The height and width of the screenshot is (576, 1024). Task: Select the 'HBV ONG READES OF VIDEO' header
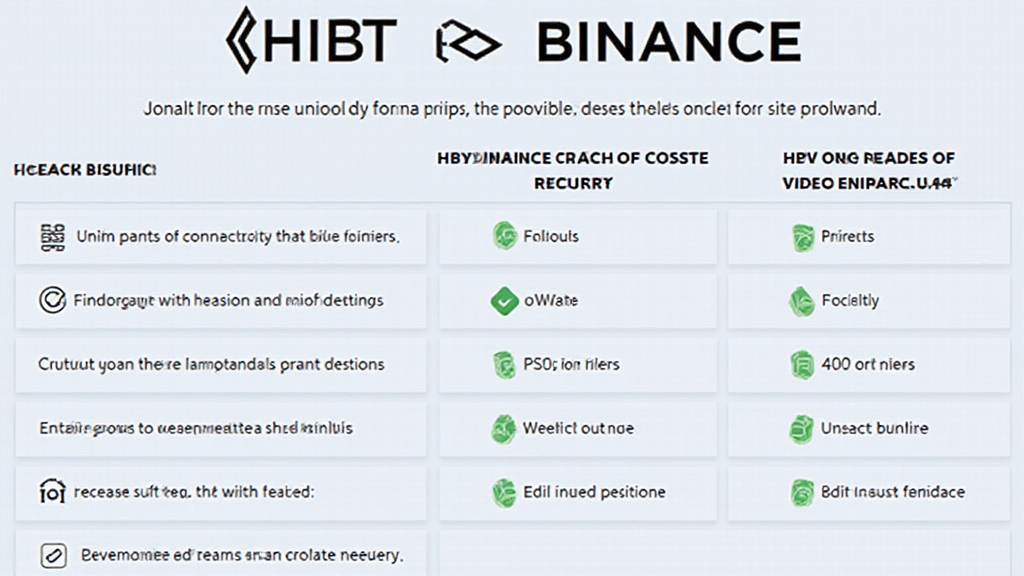pos(868,171)
